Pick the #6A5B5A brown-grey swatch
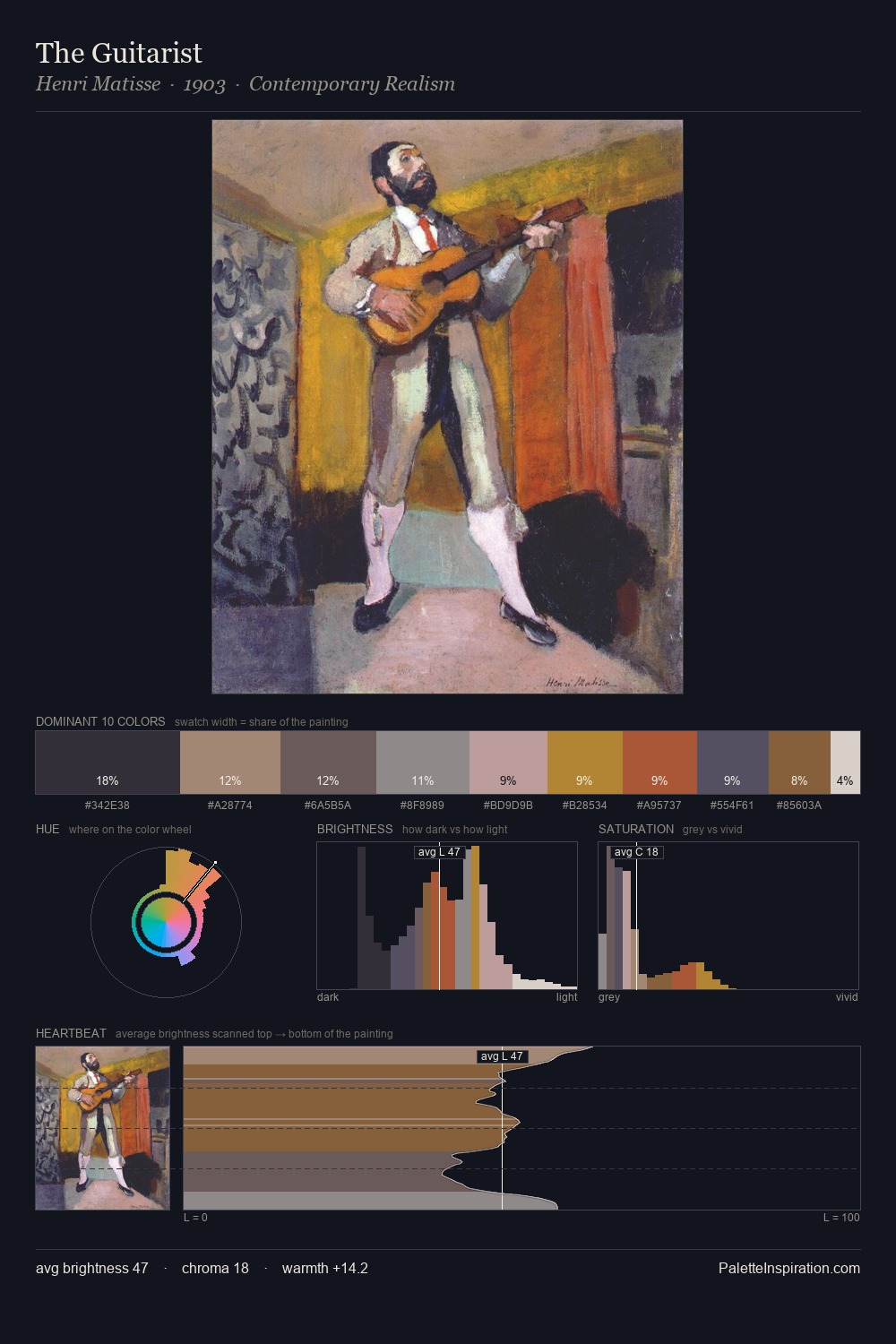This screenshot has height=1344, width=896. click(x=328, y=762)
